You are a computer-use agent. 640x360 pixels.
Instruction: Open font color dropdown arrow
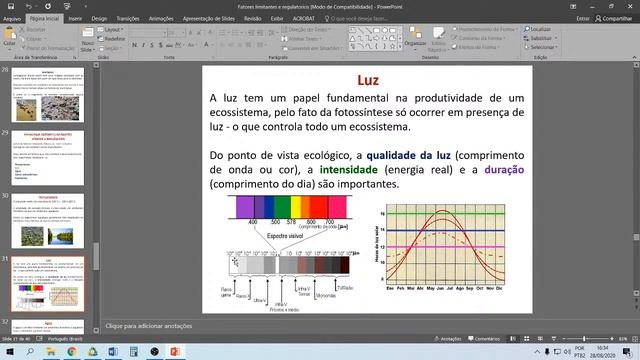tap(213, 45)
